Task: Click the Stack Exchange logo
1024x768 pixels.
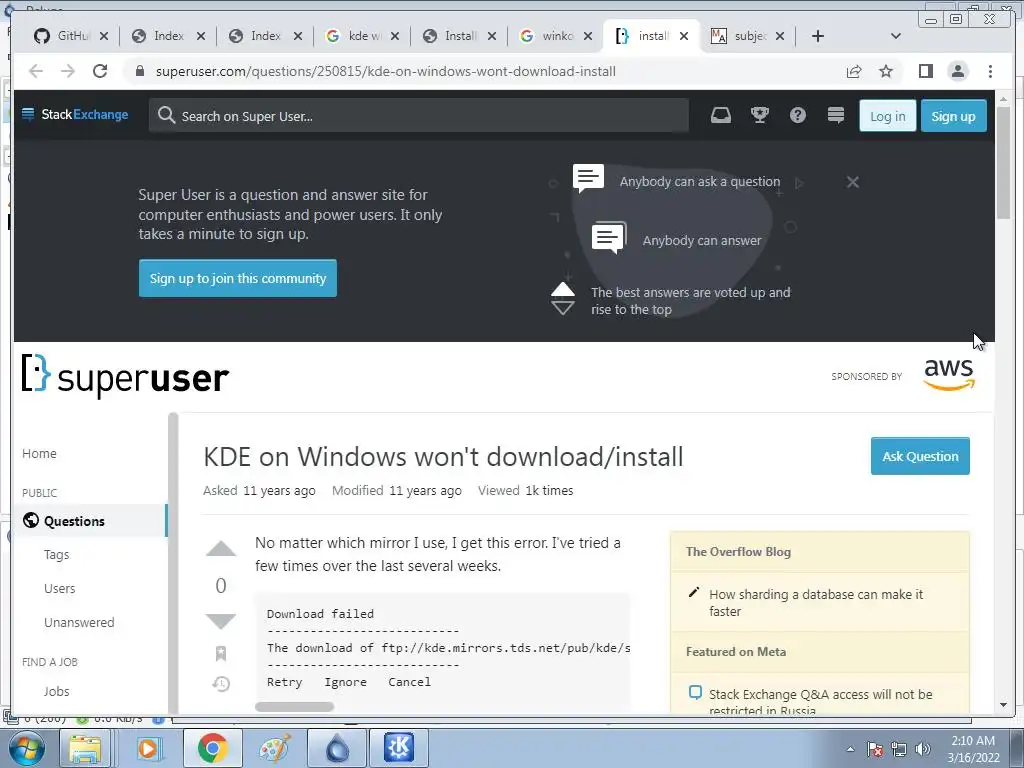Action: (75, 115)
